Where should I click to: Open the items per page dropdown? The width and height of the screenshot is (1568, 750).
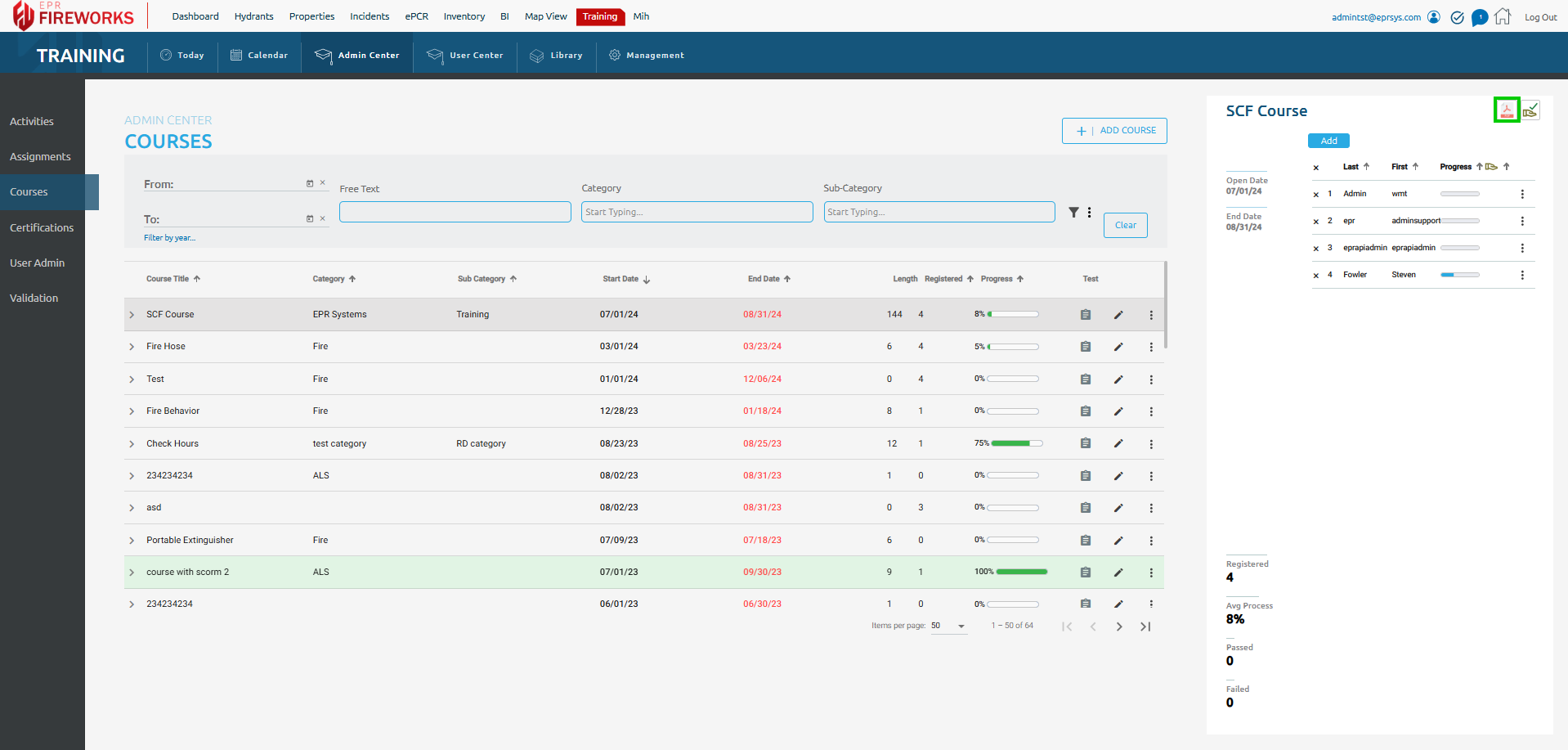(x=948, y=626)
